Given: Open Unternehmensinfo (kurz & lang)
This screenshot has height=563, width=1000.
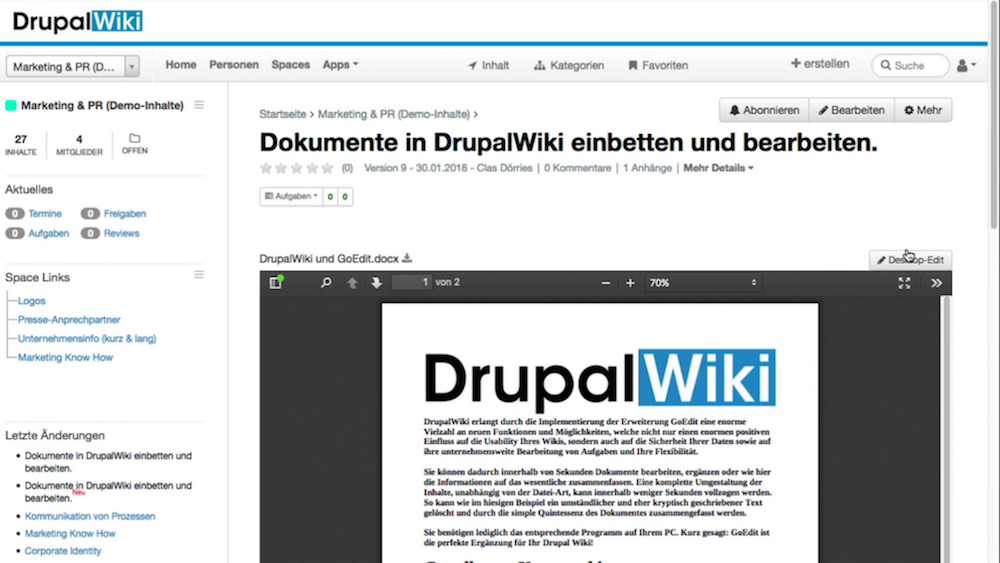Looking at the screenshot, I should point(87,339).
